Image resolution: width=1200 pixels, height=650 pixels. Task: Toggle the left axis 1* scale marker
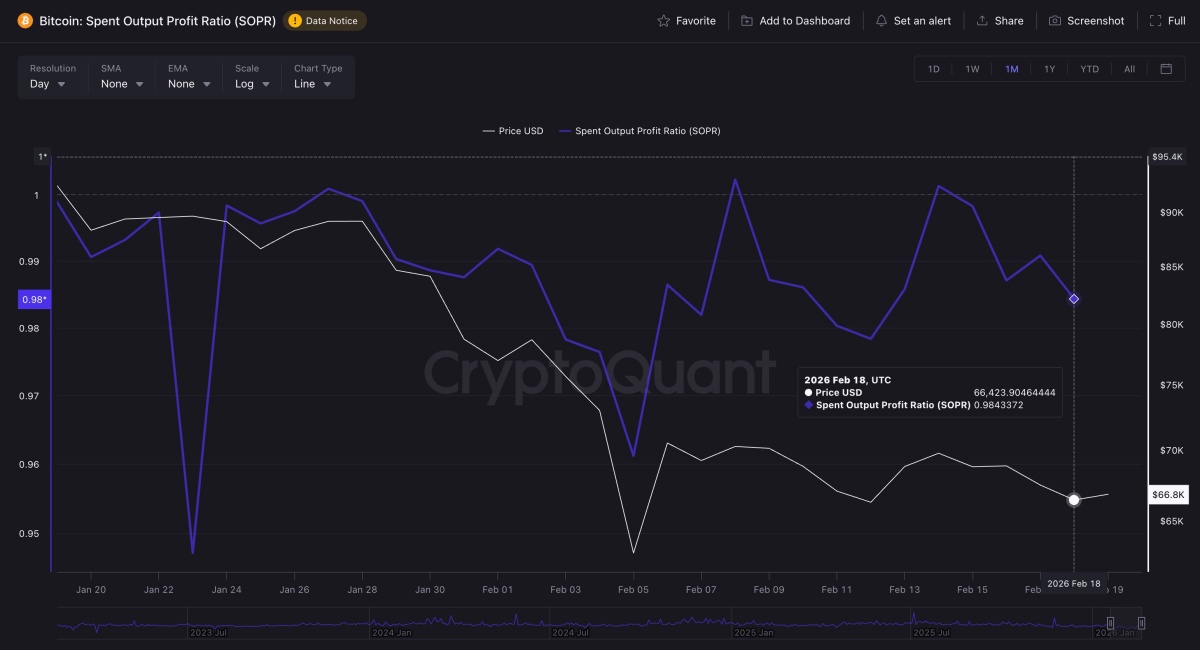(x=42, y=157)
